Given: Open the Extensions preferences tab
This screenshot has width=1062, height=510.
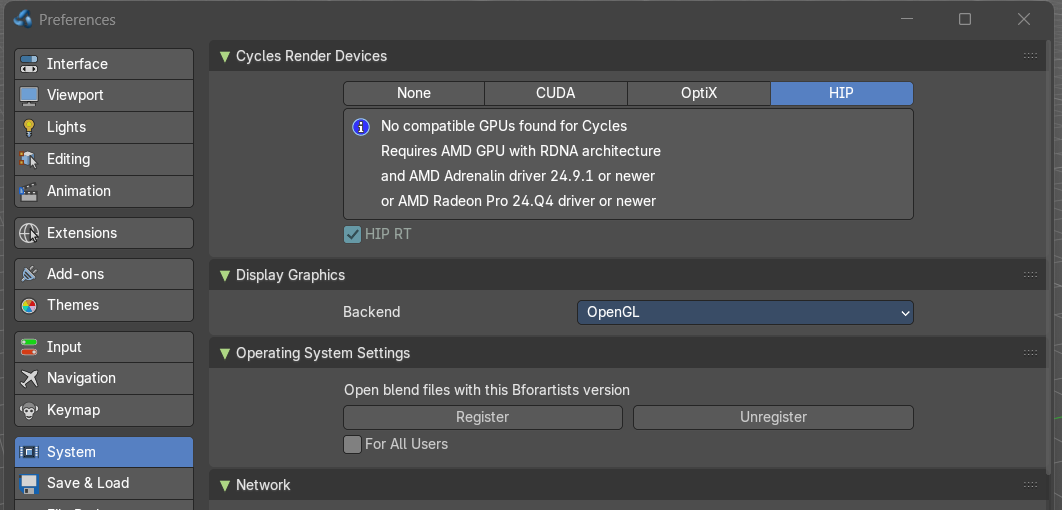Looking at the screenshot, I should (104, 233).
